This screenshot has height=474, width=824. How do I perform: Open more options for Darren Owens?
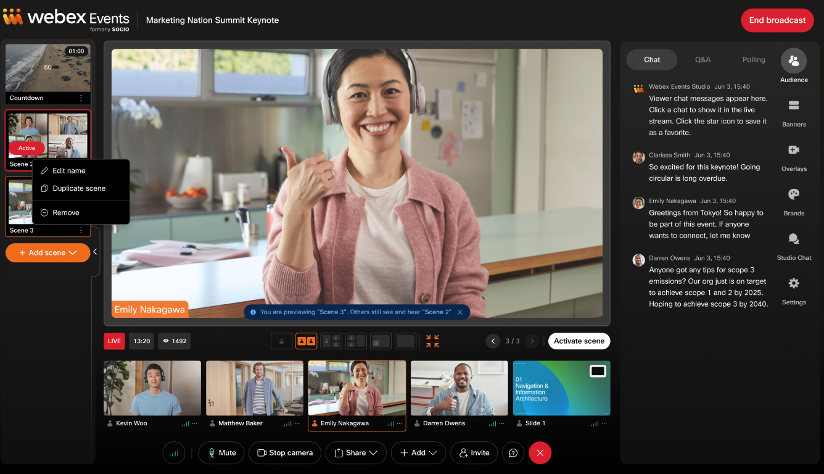click(502, 424)
